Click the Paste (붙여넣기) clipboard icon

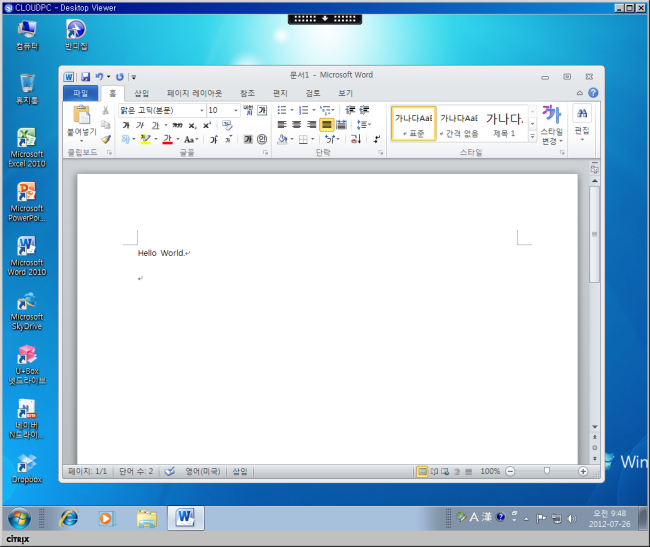(x=82, y=115)
